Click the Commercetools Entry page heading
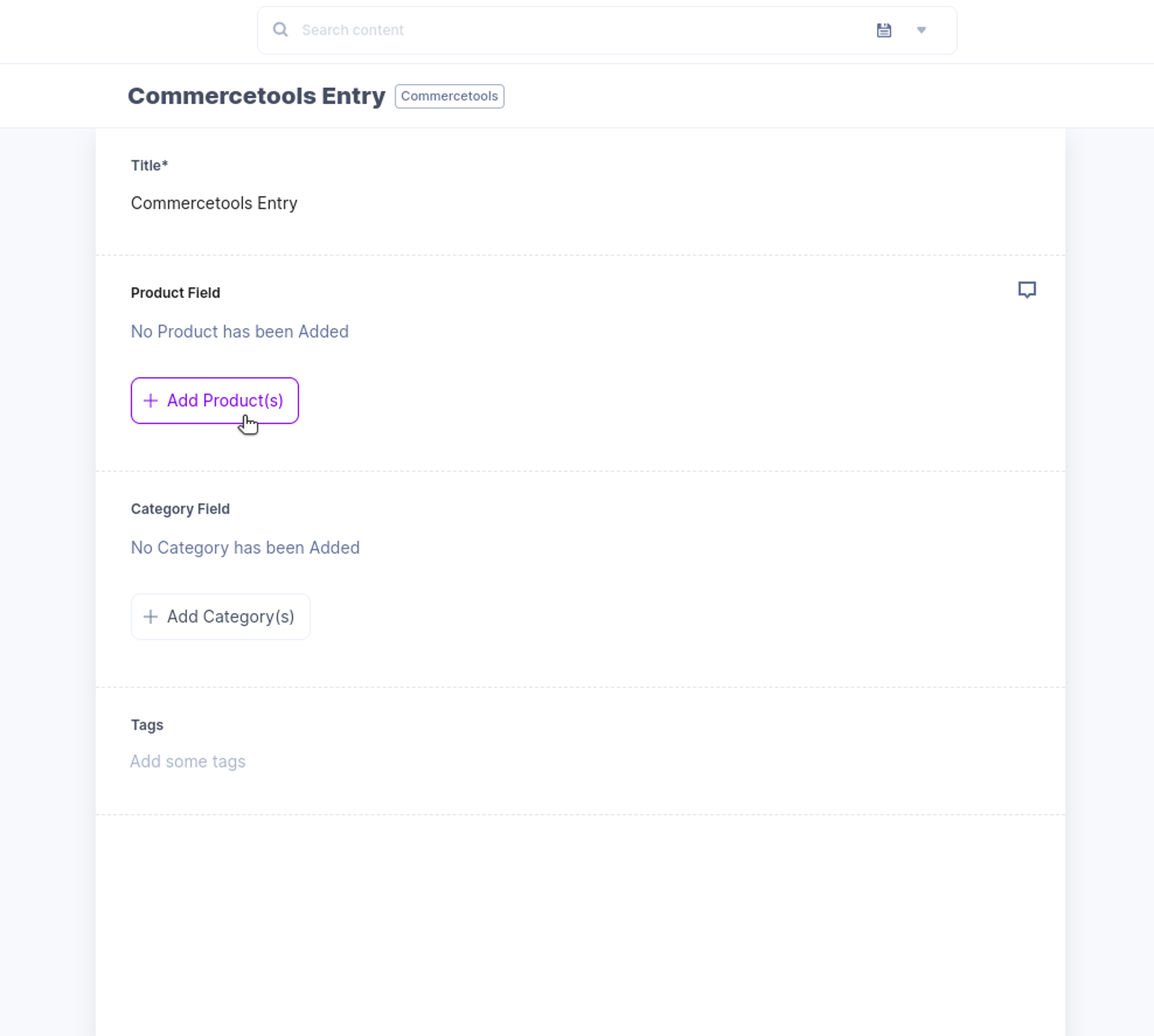Image resolution: width=1154 pixels, height=1036 pixels. (256, 96)
